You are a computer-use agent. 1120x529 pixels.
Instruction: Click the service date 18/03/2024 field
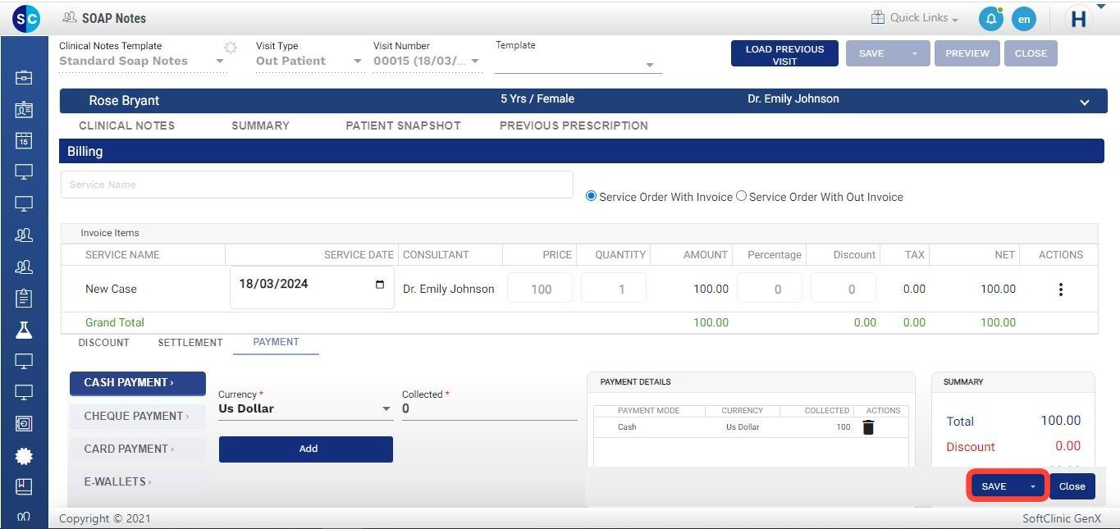(312, 288)
